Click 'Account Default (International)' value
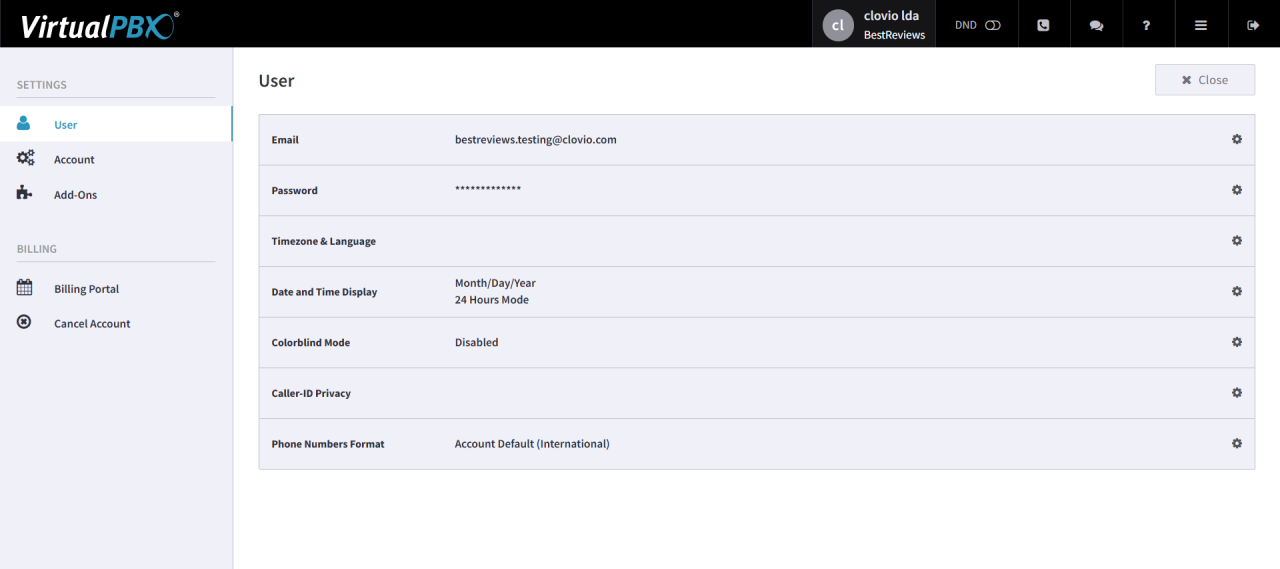The height and width of the screenshot is (569, 1280). point(532,444)
